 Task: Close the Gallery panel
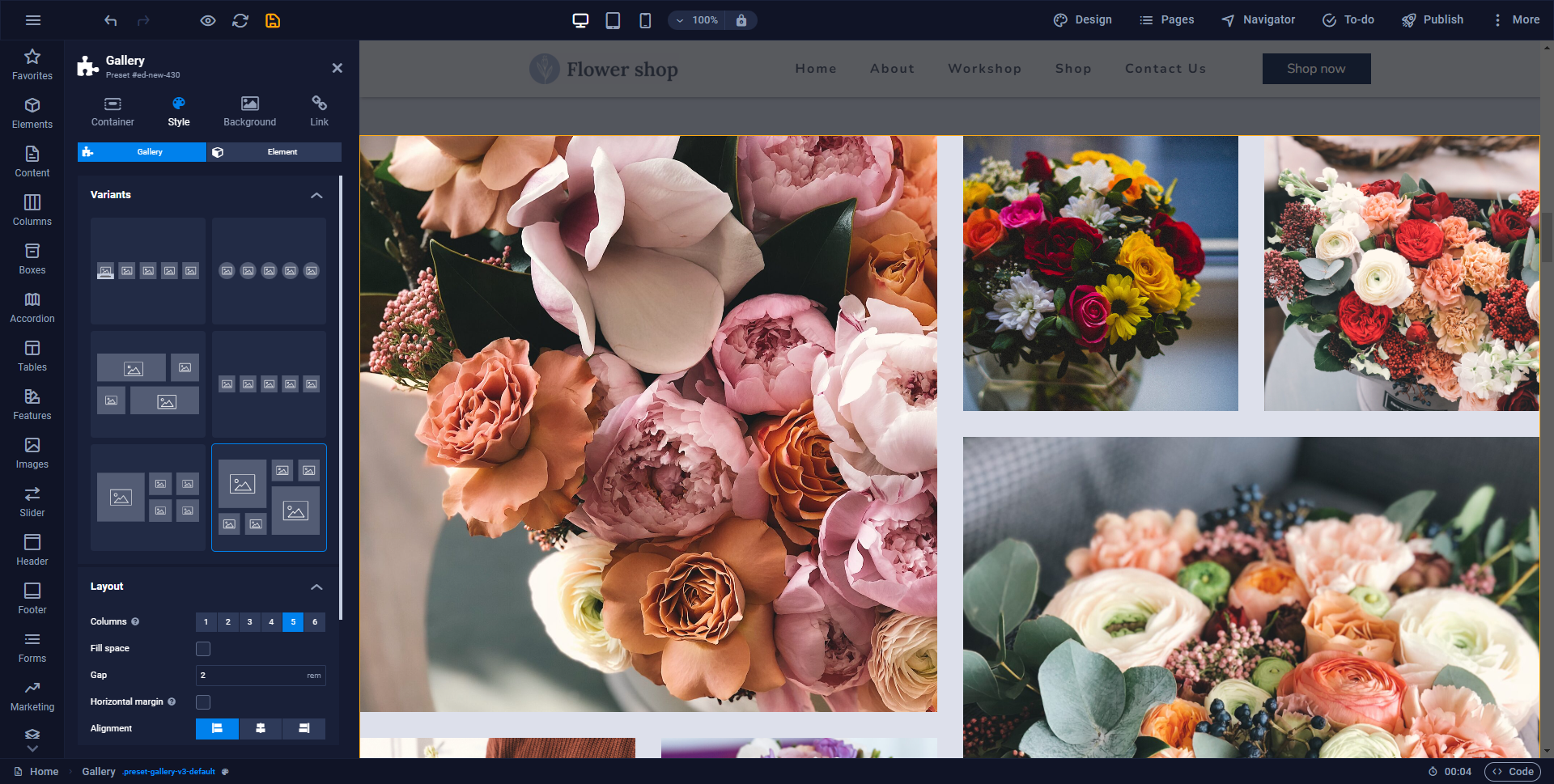[x=338, y=68]
